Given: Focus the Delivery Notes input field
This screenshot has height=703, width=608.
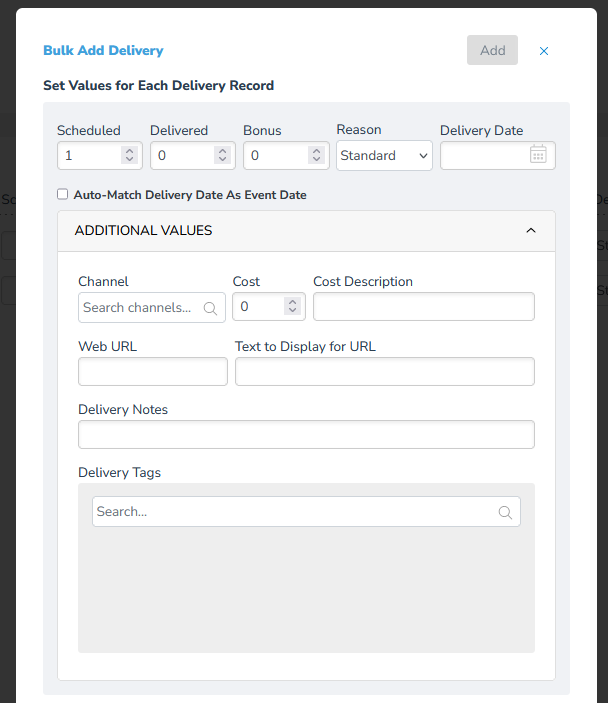Looking at the screenshot, I should [x=306, y=435].
